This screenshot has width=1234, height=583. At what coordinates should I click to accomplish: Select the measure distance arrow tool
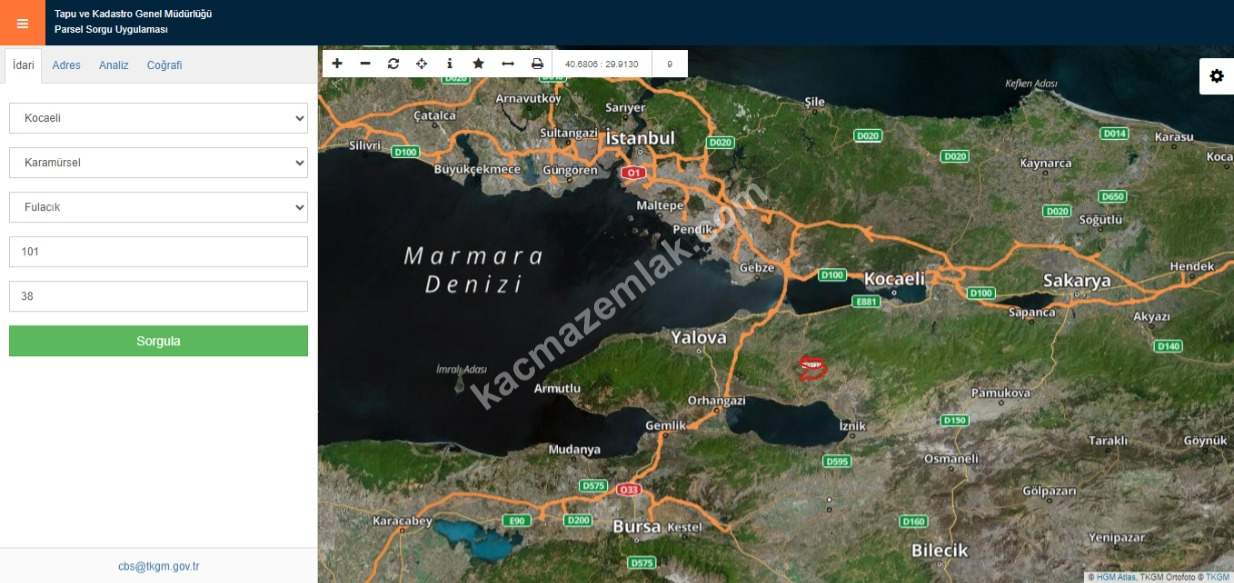click(508, 64)
